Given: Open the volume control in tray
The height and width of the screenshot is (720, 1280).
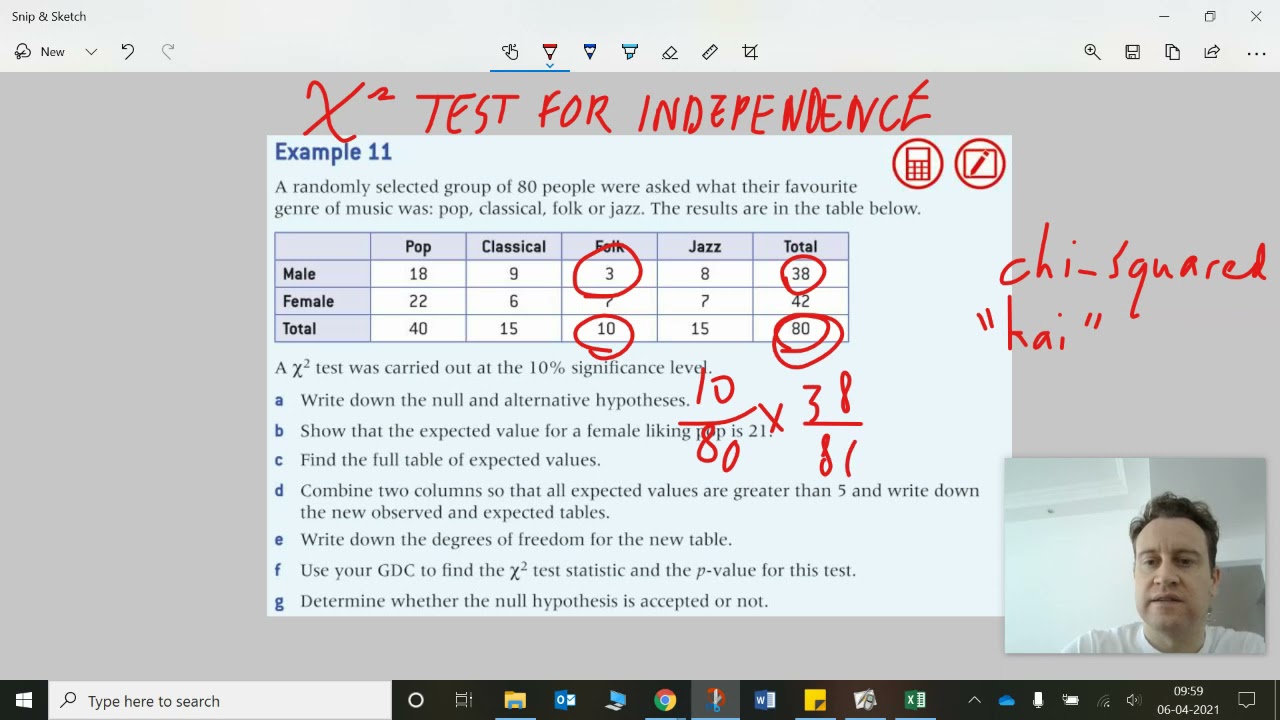Looking at the screenshot, I should [x=1133, y=700].
